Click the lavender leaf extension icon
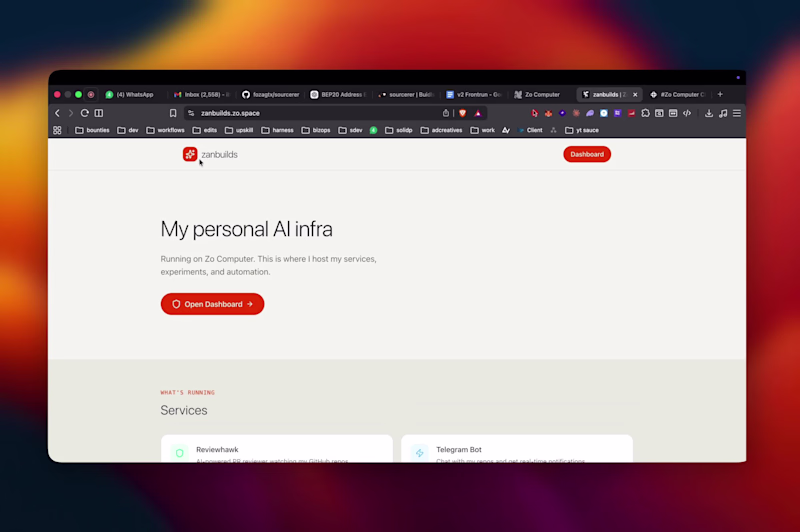This screenshot has height=532, width=800. pos(590,113)
